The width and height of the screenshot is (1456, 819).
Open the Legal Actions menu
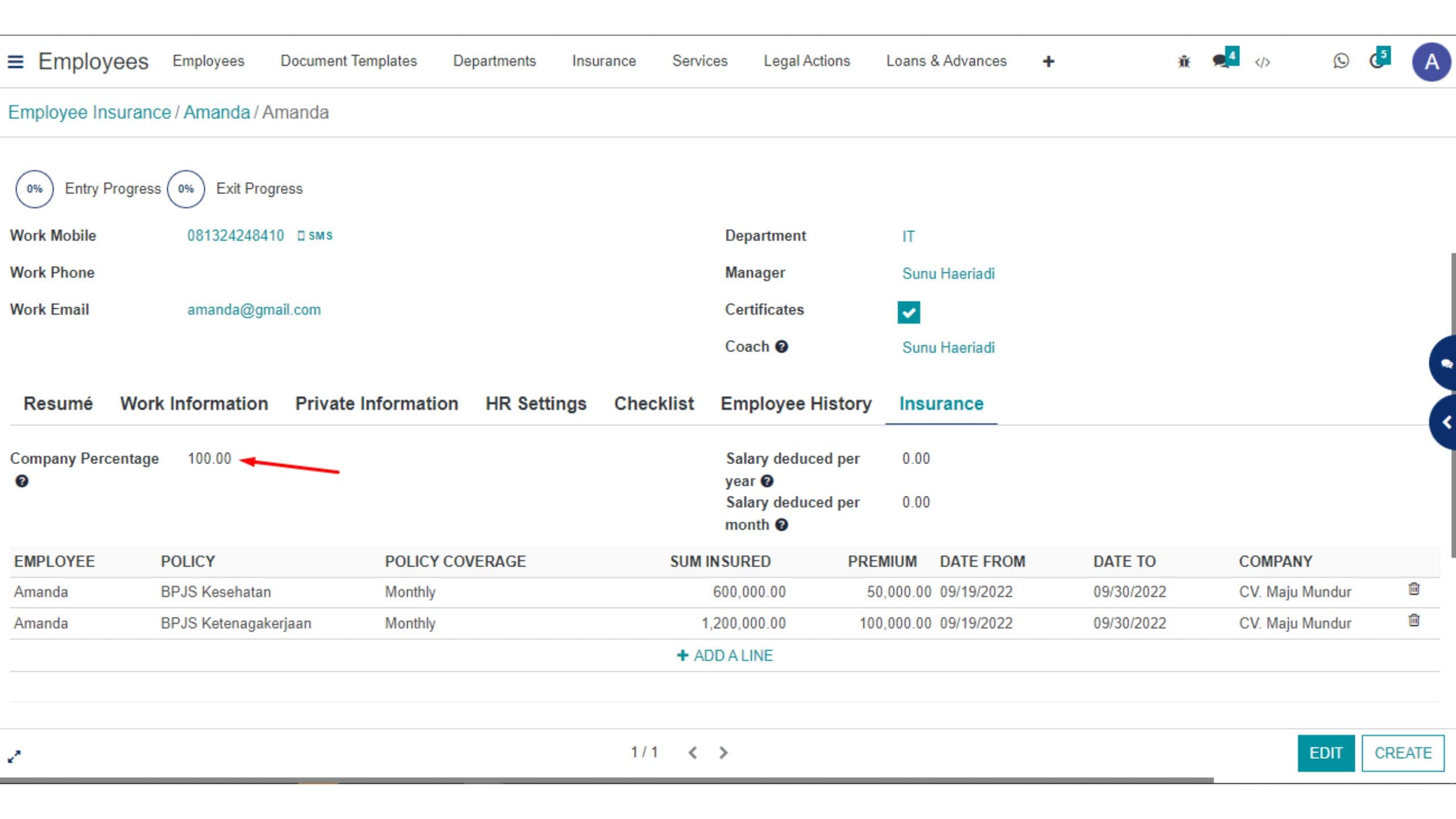pos(806,61)
